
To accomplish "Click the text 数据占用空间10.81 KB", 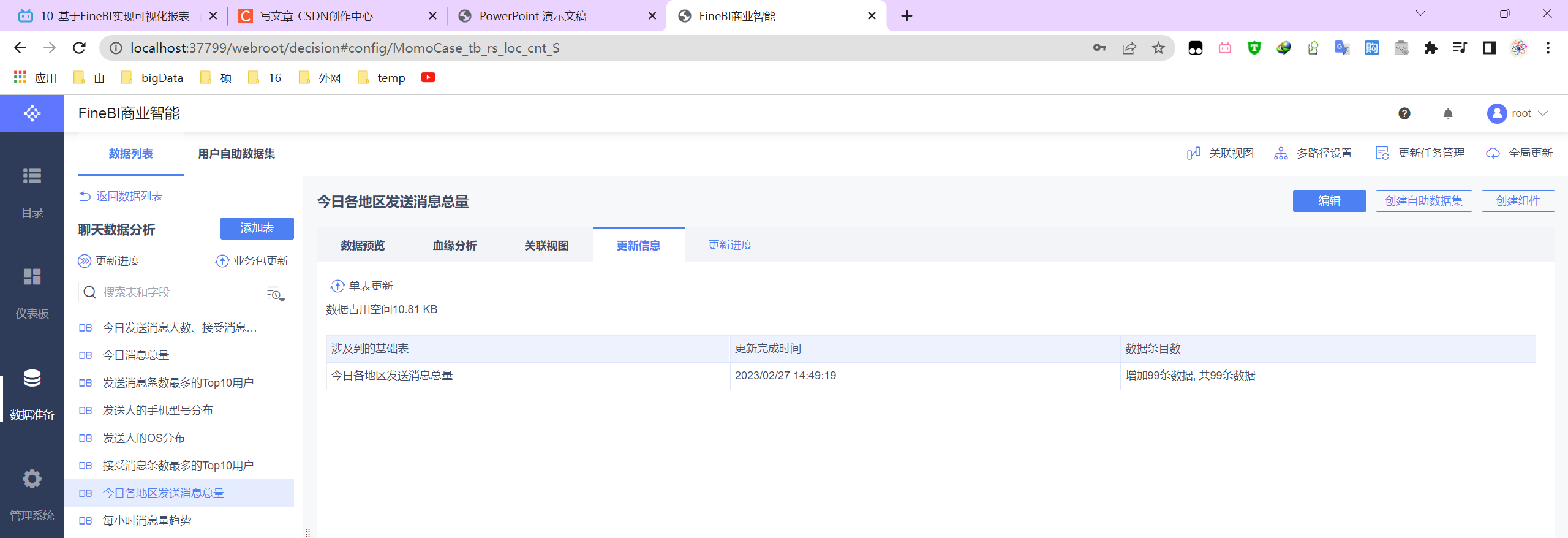I will [382, 309].
